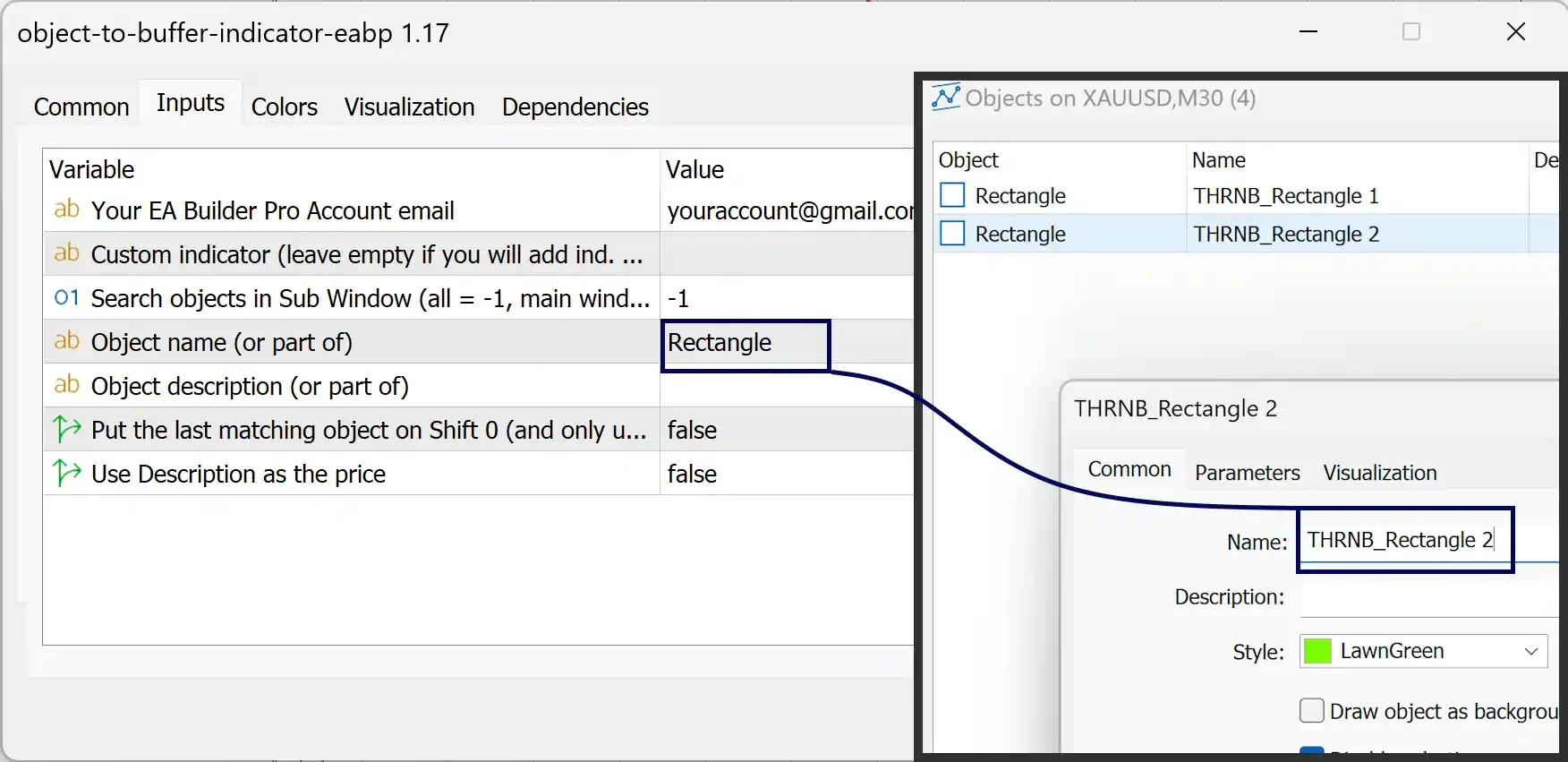Open the Visualization tab in indicator dialog

tap(409, 107)
